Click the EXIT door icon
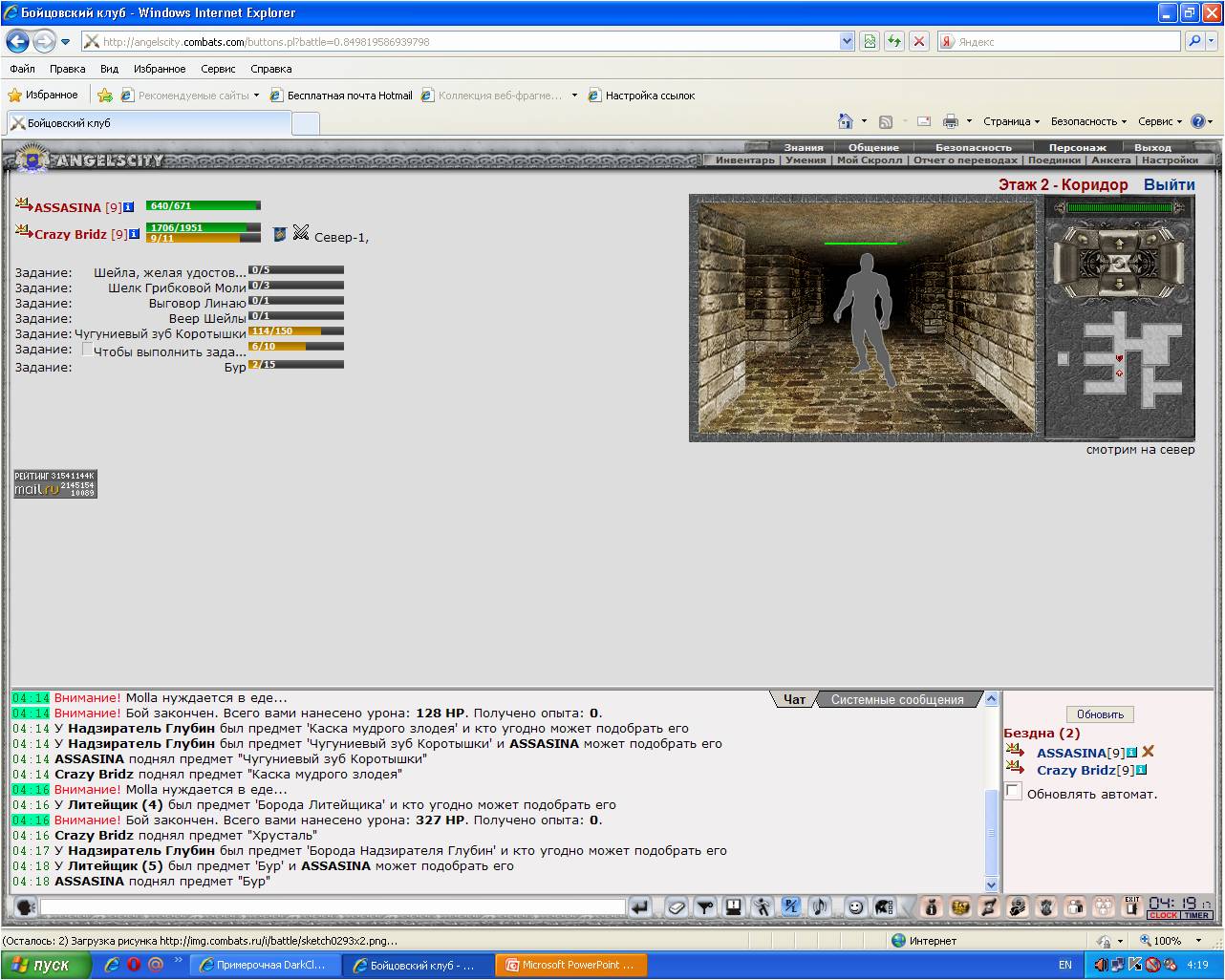This screenshot has width=1225, height=980. pyautogui.click(x=1132, y=906)
